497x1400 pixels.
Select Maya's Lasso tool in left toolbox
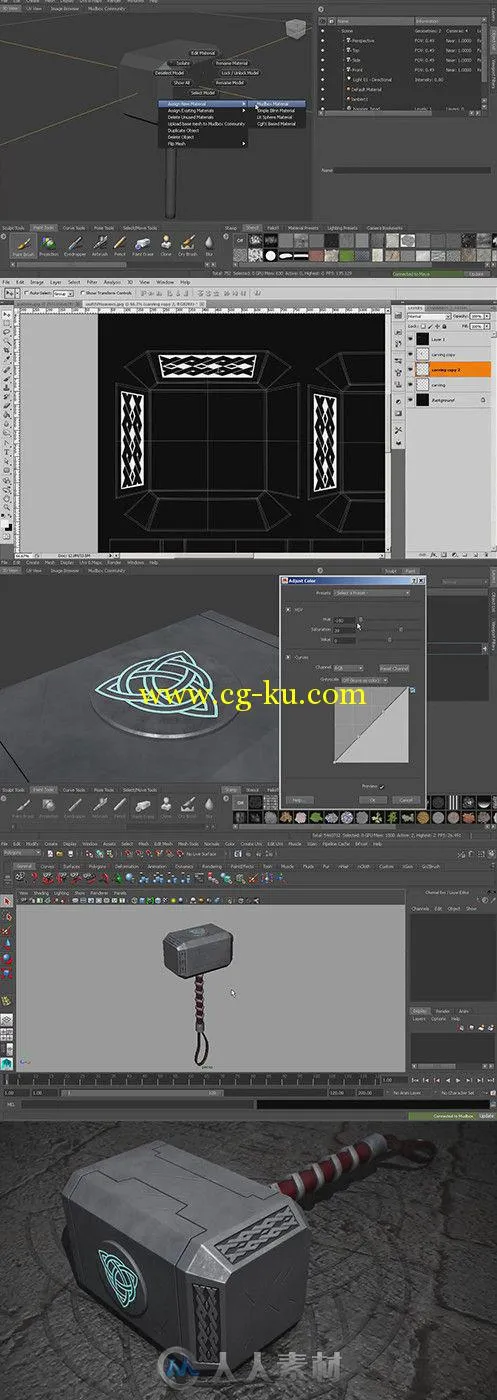click(7, 916)
